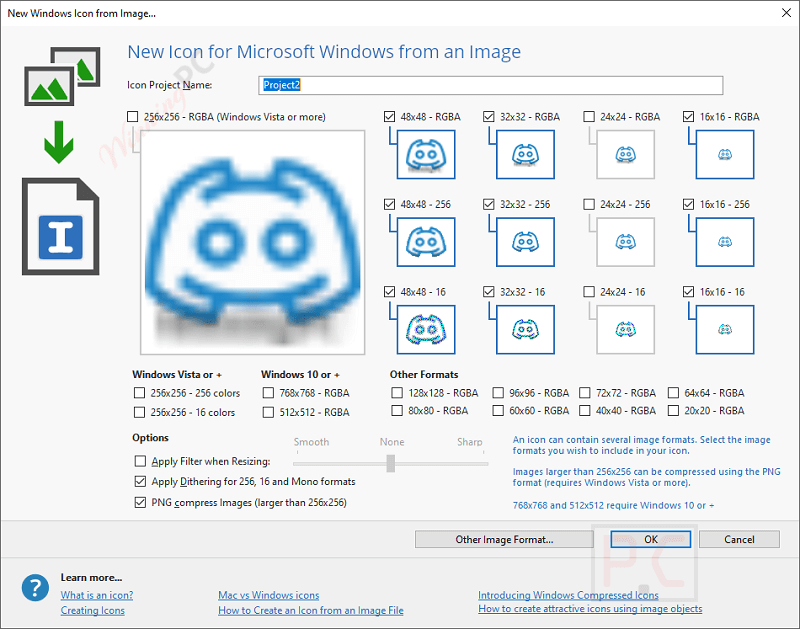Pick the 48x48 16-color preview thumbnail
The image size is (800, 629).
tap(426, 330)
